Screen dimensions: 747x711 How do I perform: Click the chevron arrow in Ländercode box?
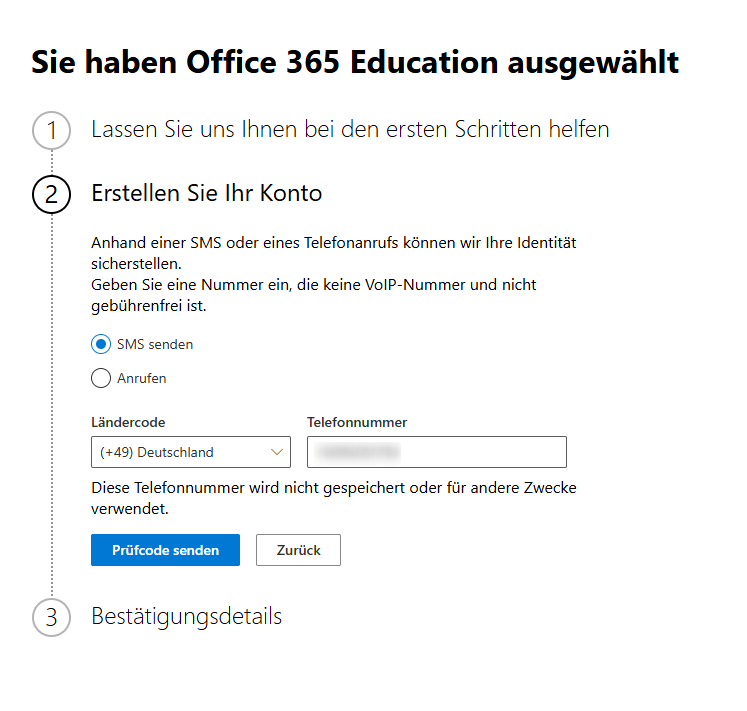pos(277,452)
